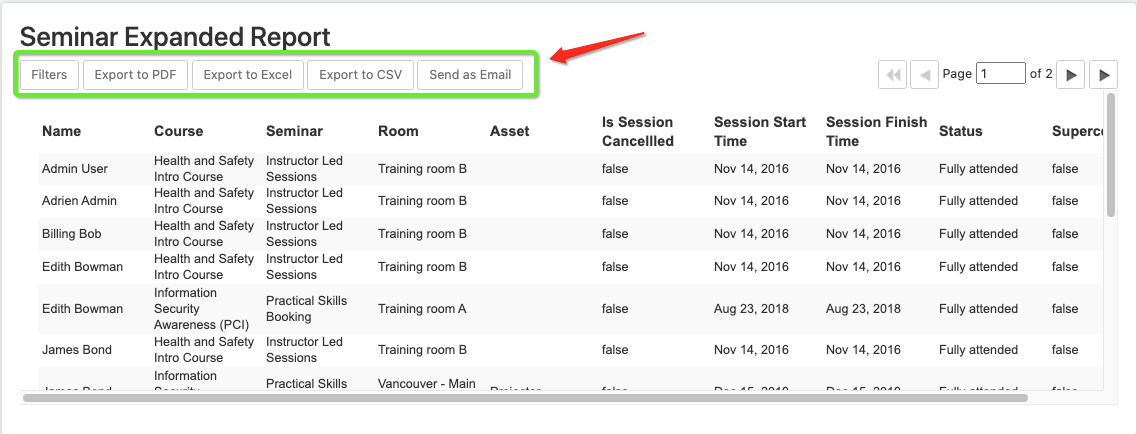Advance to next page arrow beside 'of 2'

click(1071, 75)
